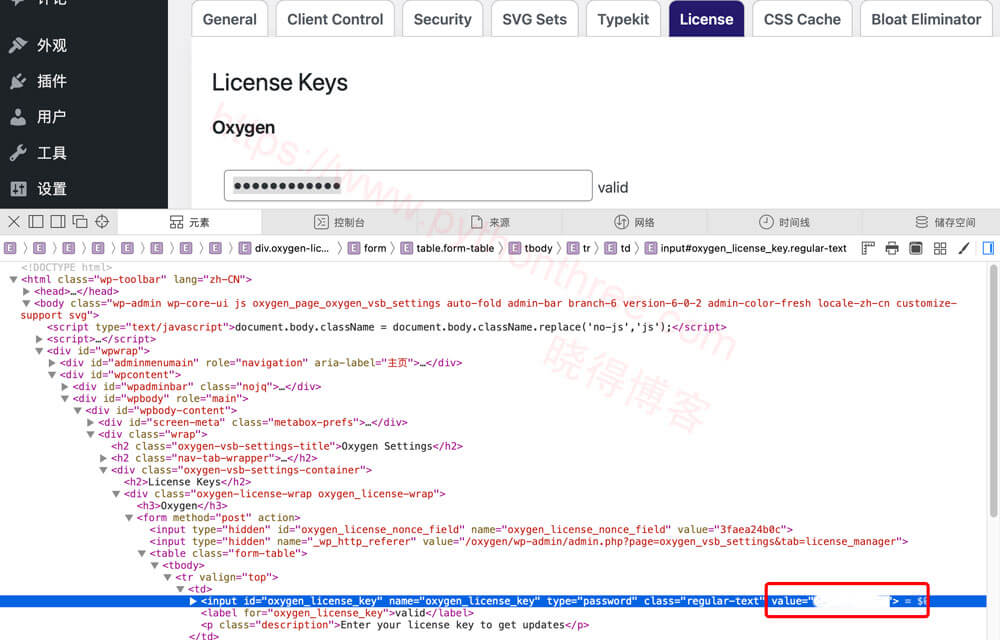Select table.form-table in the DOM breadcrumb
1000x640 pixels.
[447, 248]
